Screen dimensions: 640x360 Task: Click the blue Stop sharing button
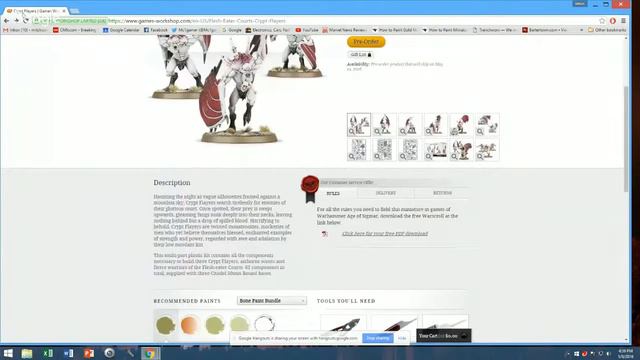tap(378, 338)
